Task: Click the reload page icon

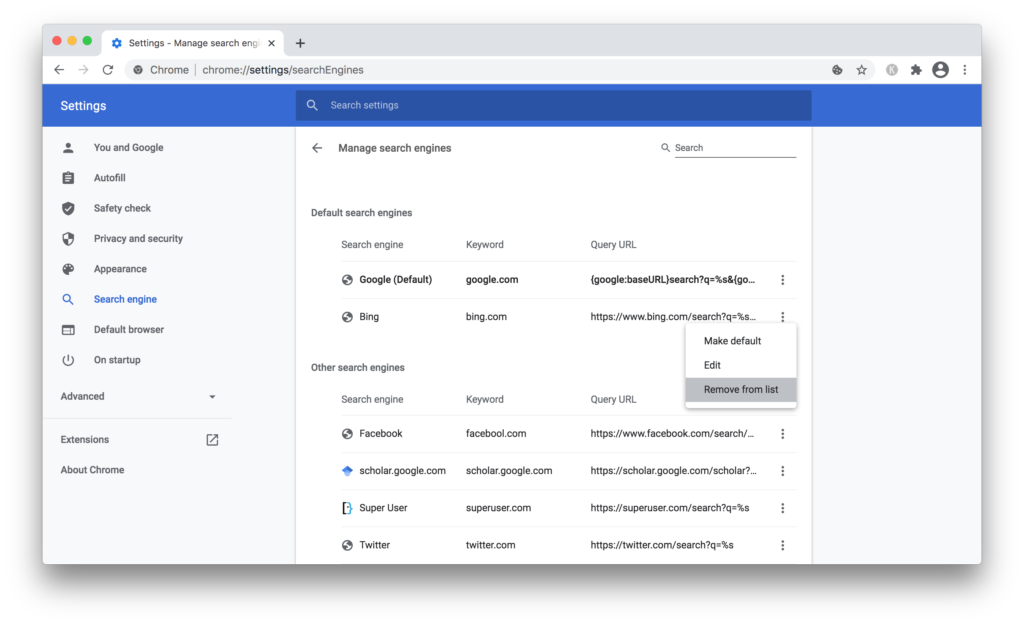Action: tap(108, 70)
